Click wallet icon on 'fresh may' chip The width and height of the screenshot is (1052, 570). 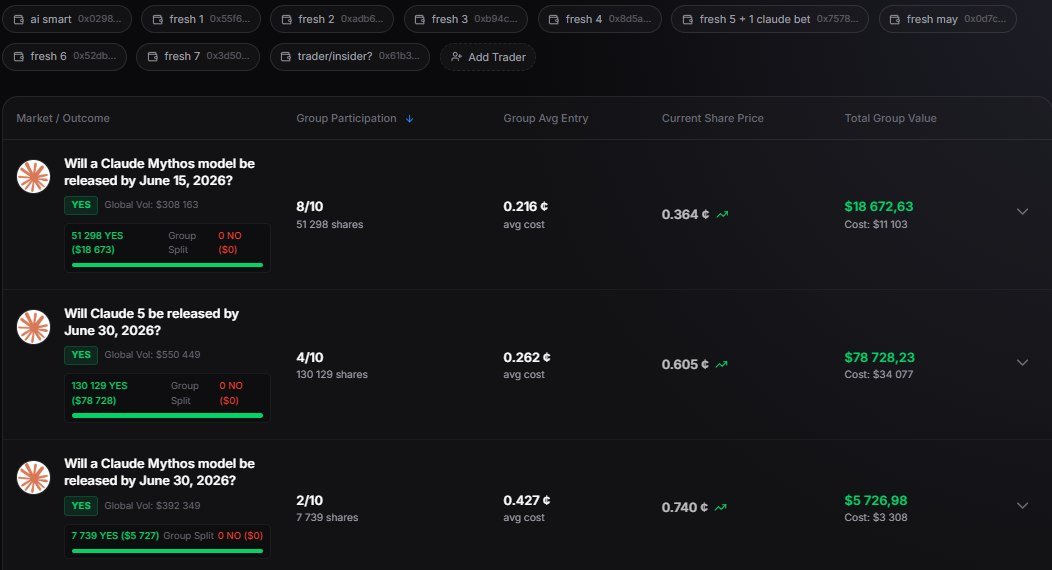[895, 19]
